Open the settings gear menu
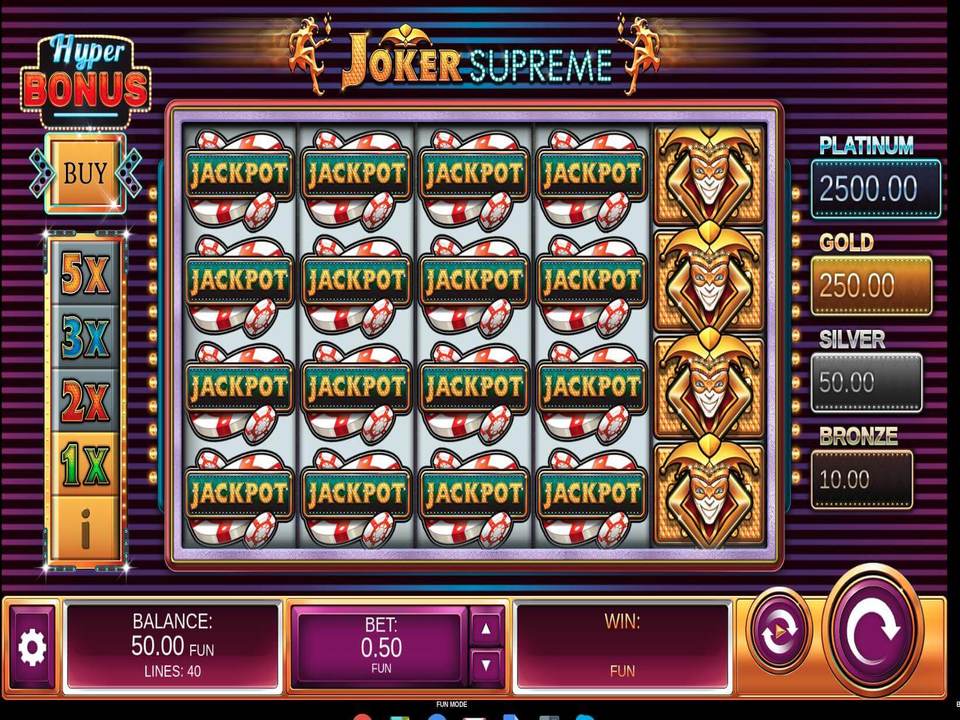This screenshot has width=960, height=720. (x=32, y=647)
